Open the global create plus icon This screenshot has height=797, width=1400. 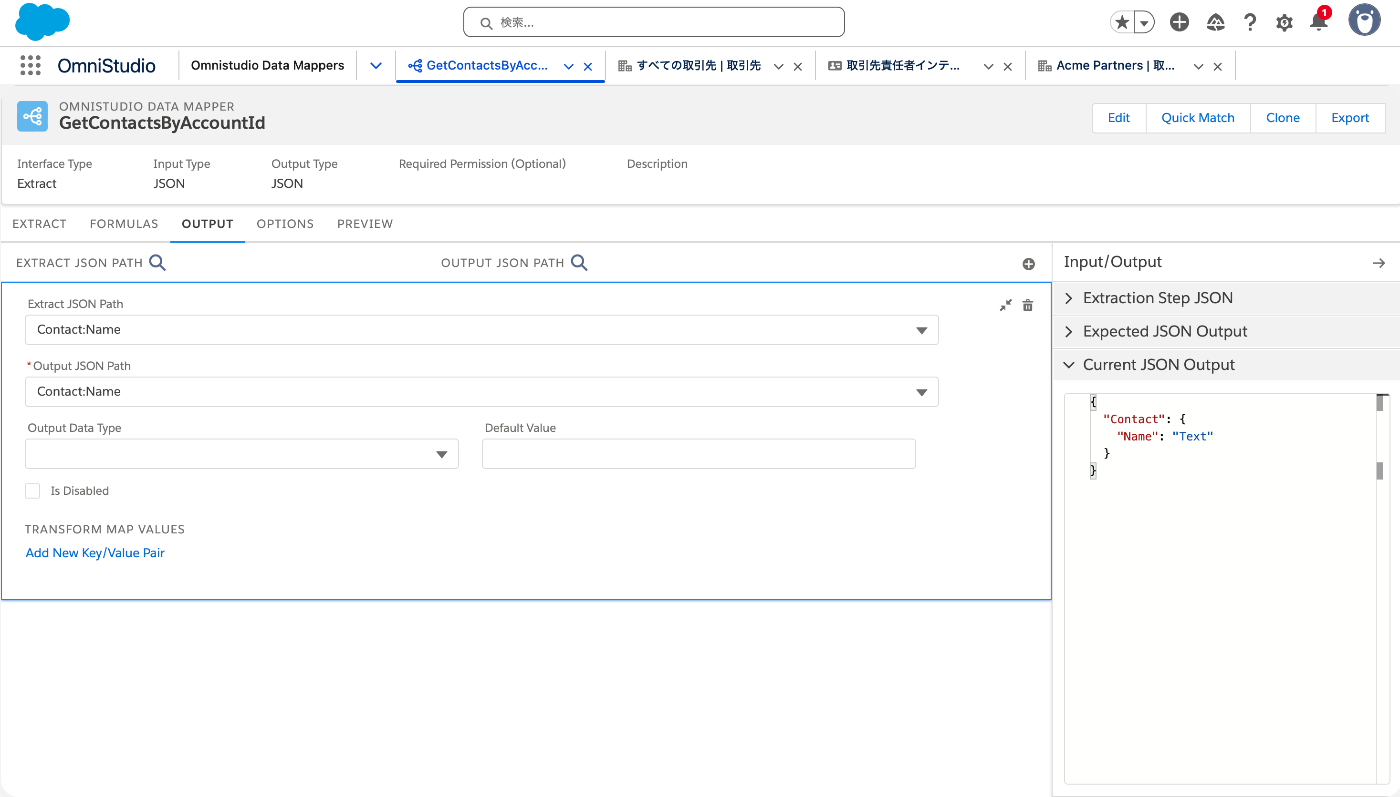[x=1179, y=22]
